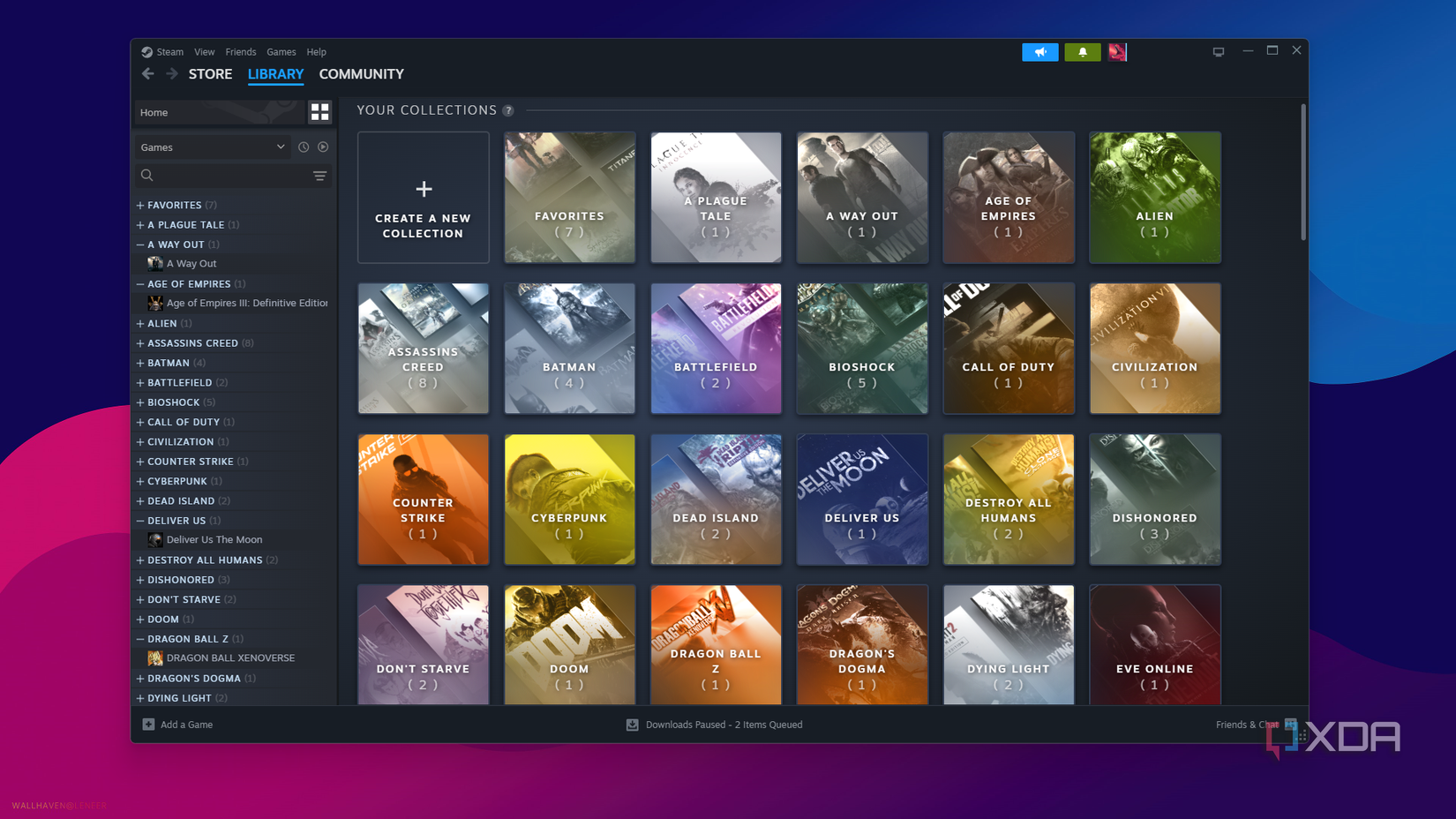Click the clock icon for recently played sorting
The width and height of the screenshot is (1456, 819).
(304, 147)
